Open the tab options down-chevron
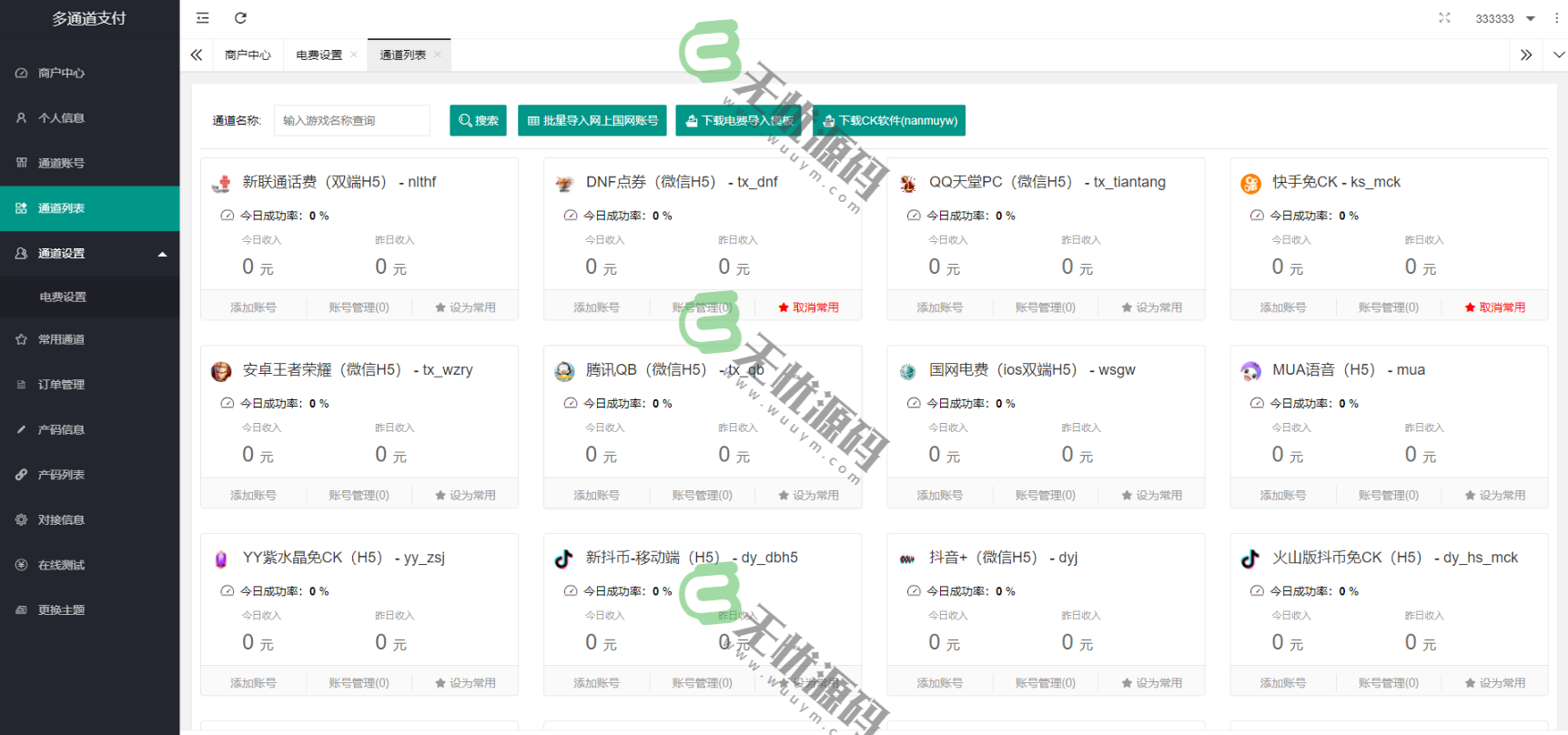The width and height of the screenshot is (1568, 735). click(1559, 55)
